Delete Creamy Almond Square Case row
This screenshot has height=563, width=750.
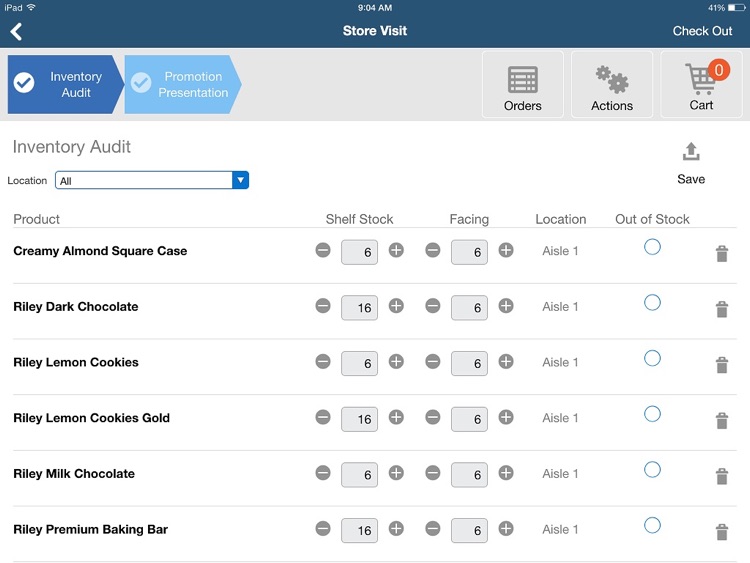(x=722, y=254)
